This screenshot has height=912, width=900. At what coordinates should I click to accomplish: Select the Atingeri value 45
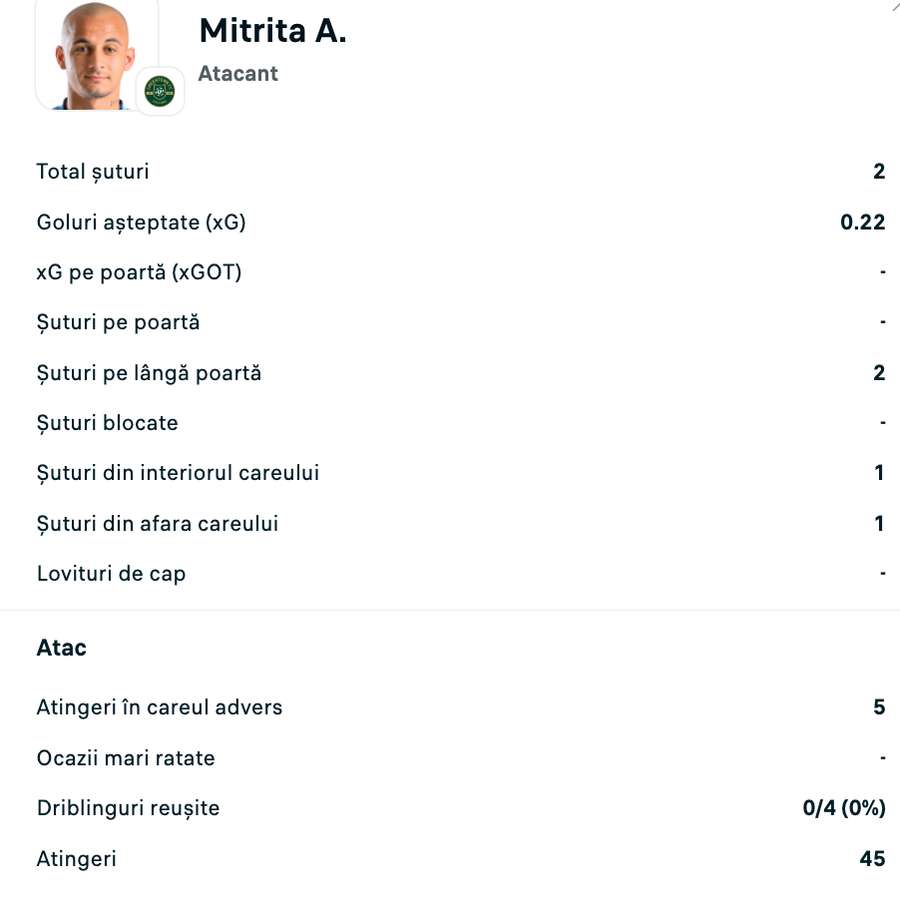(873, 858)
